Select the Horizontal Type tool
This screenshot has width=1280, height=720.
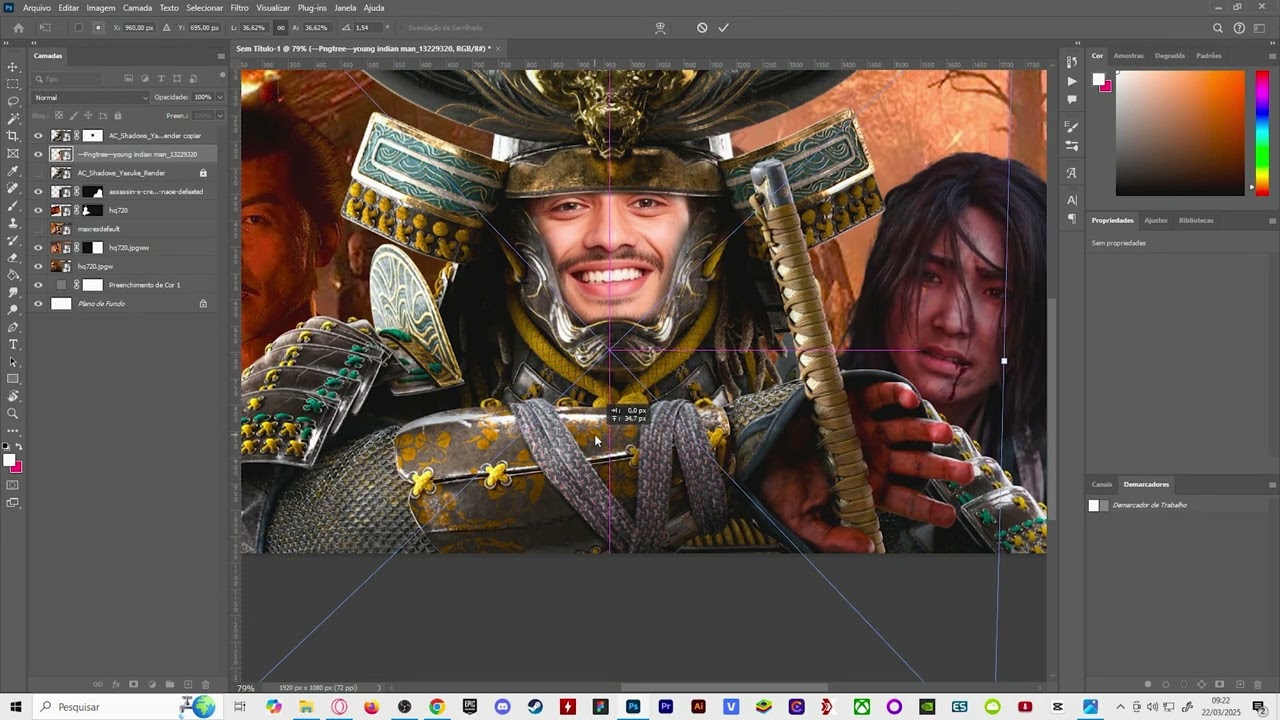13,344
